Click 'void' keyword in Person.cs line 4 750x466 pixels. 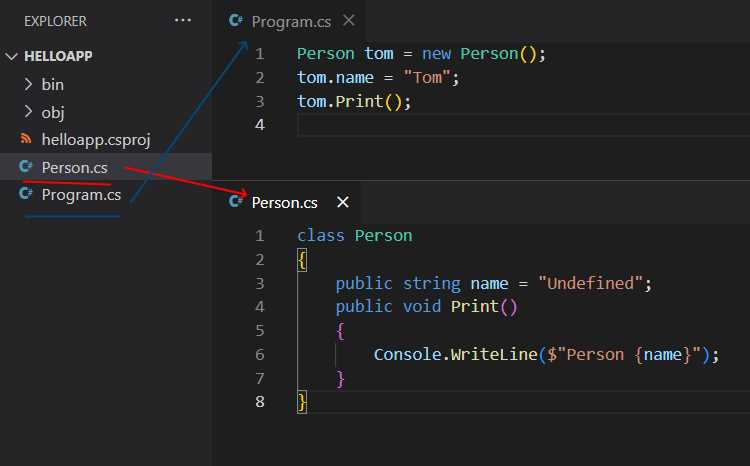pyautogui.click(x=421, y=306)
